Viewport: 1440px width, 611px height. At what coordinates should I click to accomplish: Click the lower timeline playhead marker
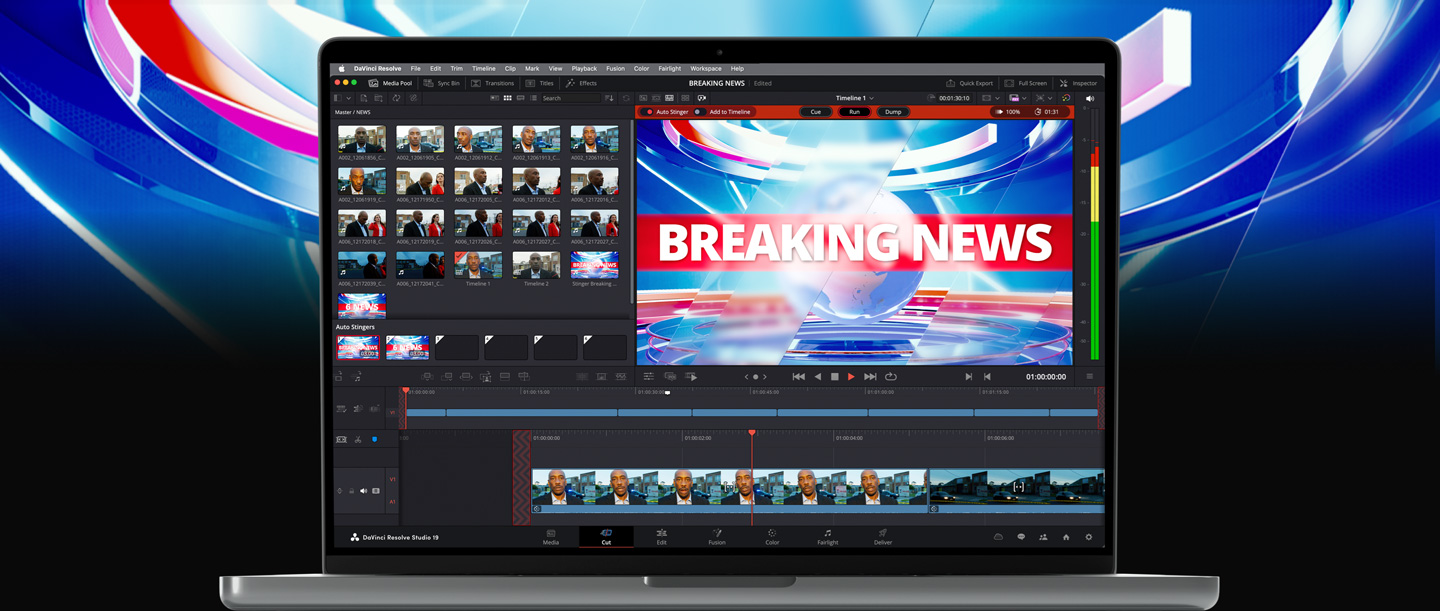tap(752, 433)
